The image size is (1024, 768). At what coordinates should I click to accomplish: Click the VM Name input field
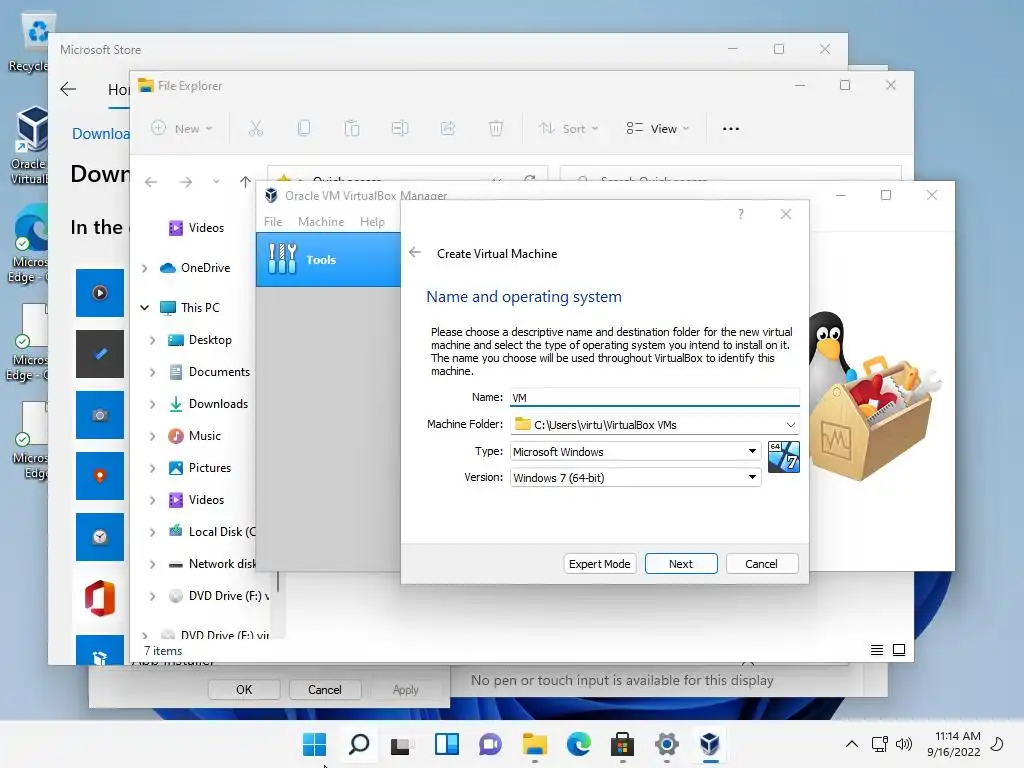(655, 397)
